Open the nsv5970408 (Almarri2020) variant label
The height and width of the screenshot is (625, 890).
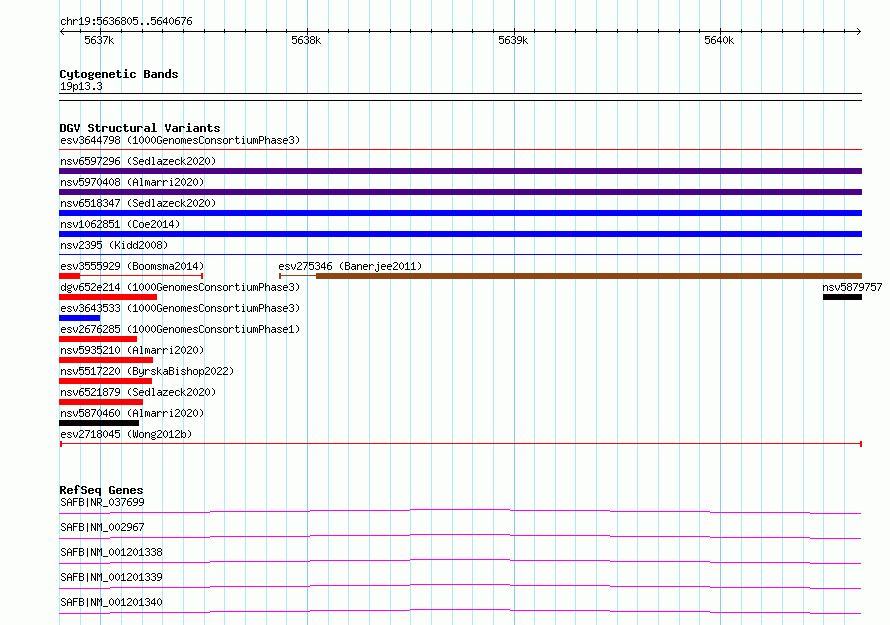coord(132,182)
